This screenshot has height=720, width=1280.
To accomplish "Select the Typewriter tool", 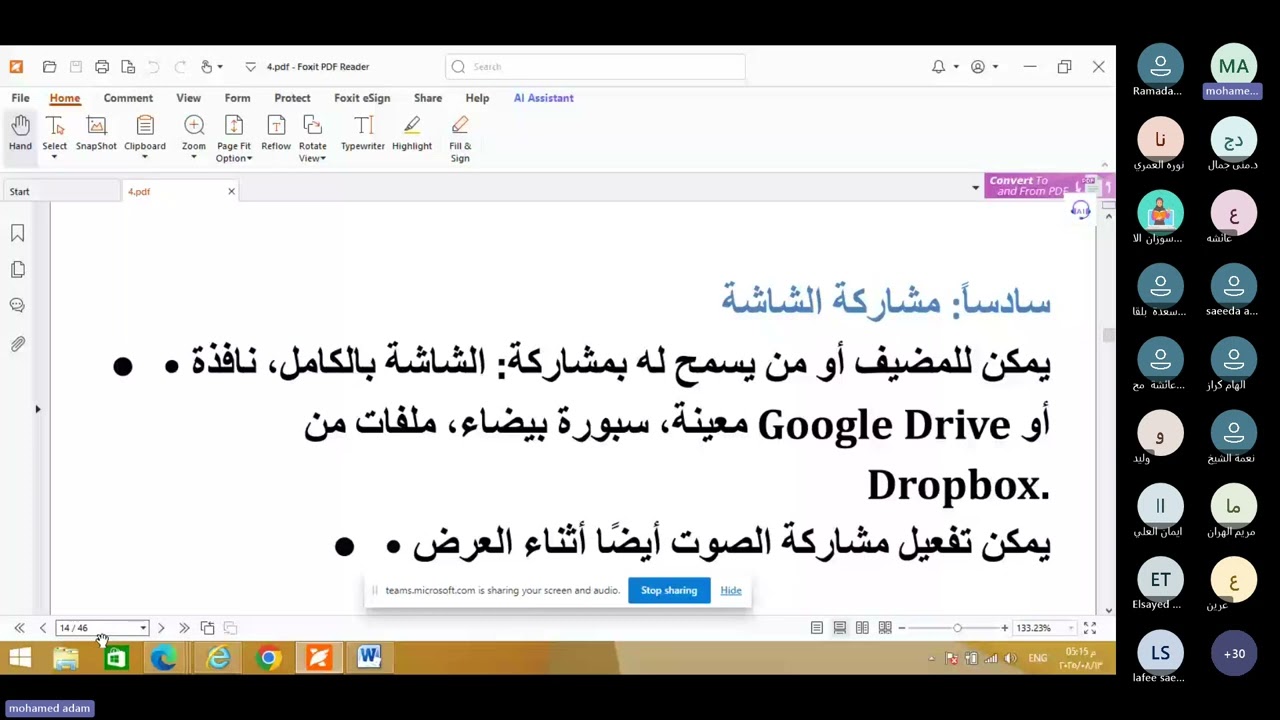I will tap(363, 132).
